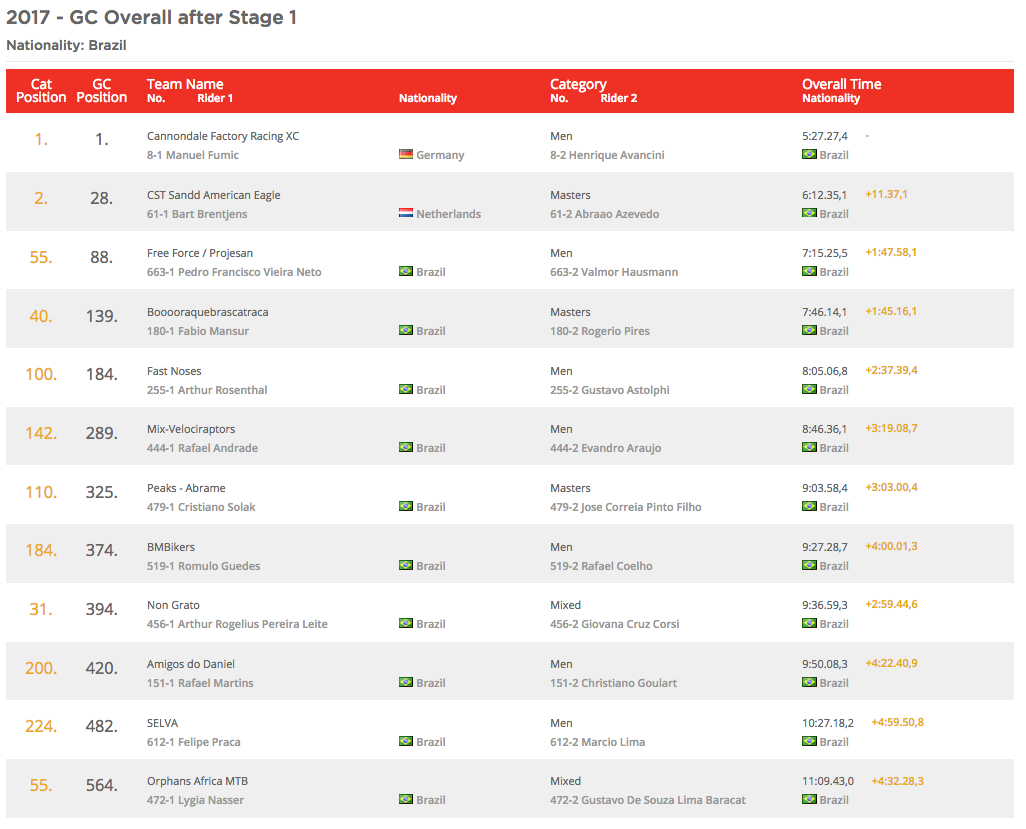This screenshot has width=1026, height=829.
Task: Select the Orphans Africa MTB team
Action: pyautogui.click(x=195, y=781)
